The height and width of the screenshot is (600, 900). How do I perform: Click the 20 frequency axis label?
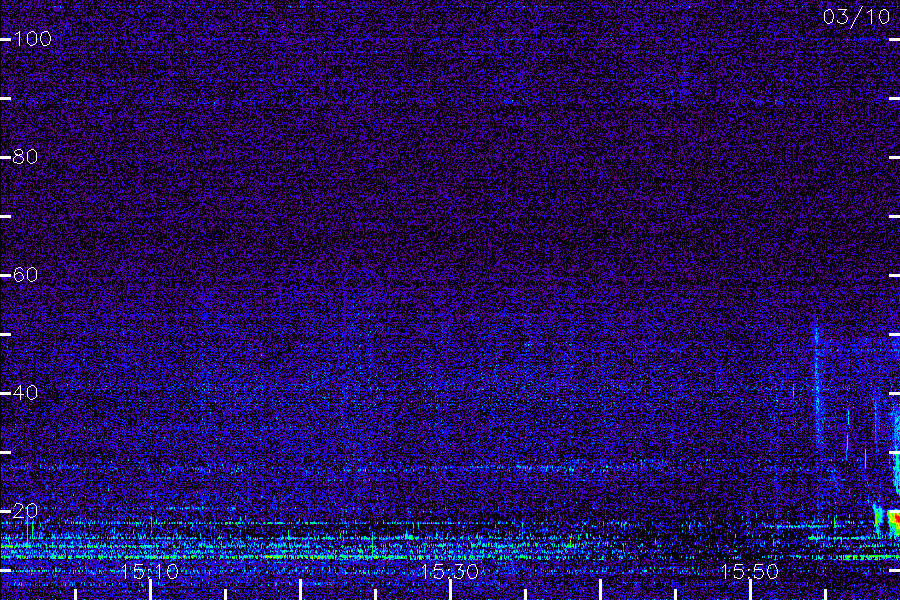click(x=25, y=511)
